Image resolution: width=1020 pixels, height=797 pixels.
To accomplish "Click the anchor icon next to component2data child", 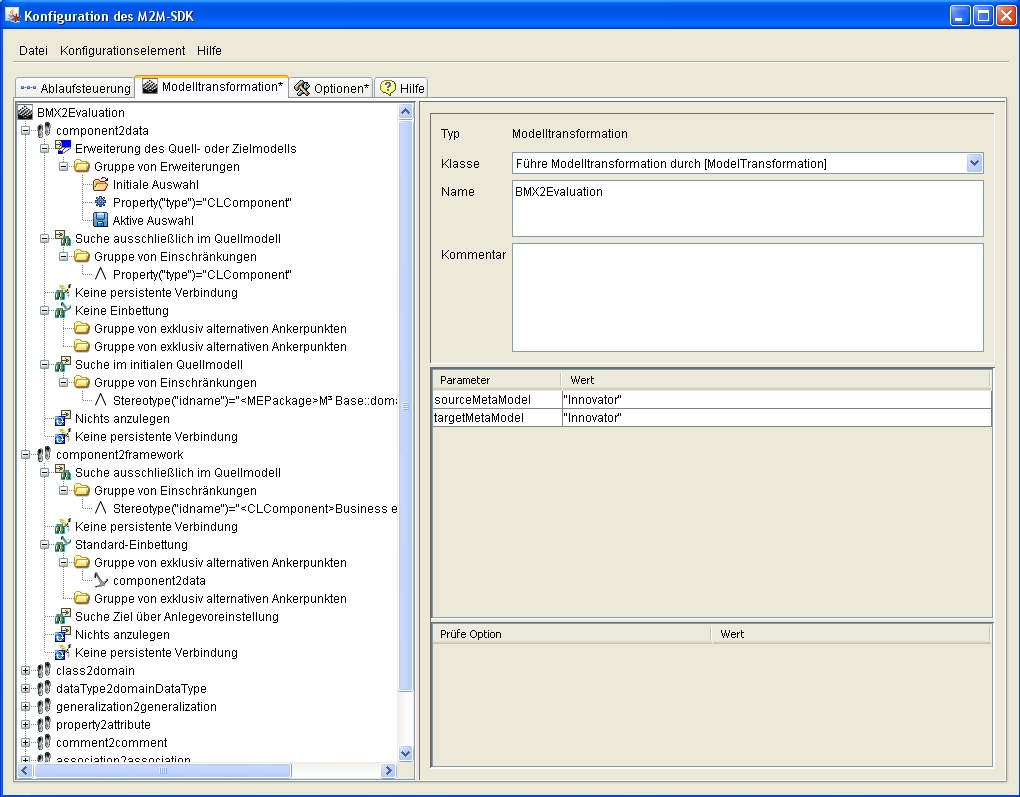I will click(x=100, y=581).
